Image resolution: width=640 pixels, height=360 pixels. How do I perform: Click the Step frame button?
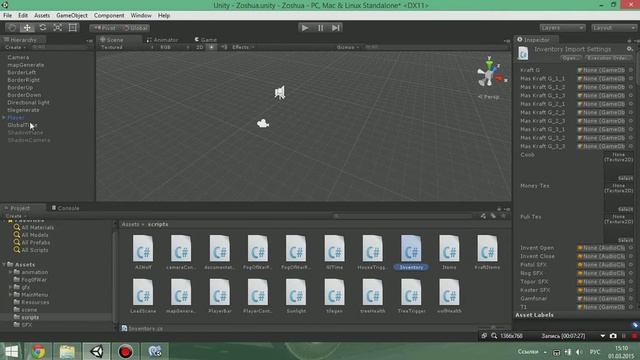coord(336,28)
